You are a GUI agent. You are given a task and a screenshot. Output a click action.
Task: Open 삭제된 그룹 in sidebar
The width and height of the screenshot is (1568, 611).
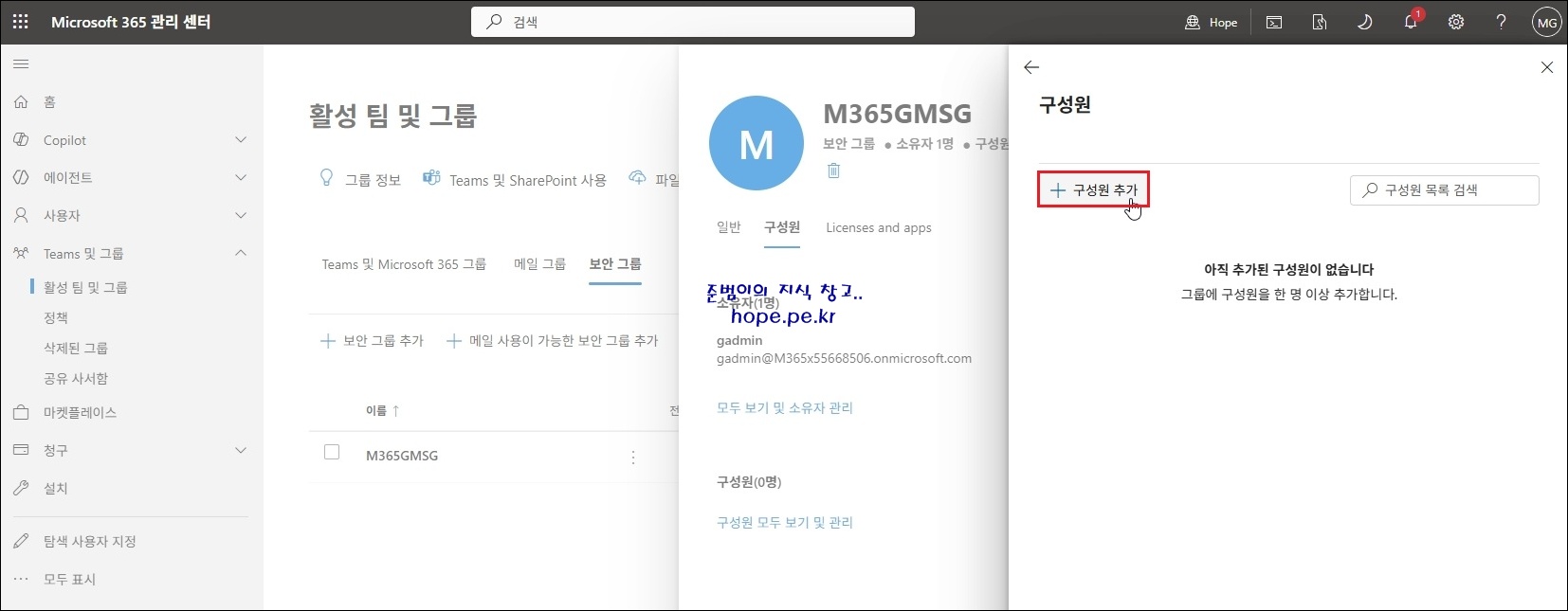point(76,348)
